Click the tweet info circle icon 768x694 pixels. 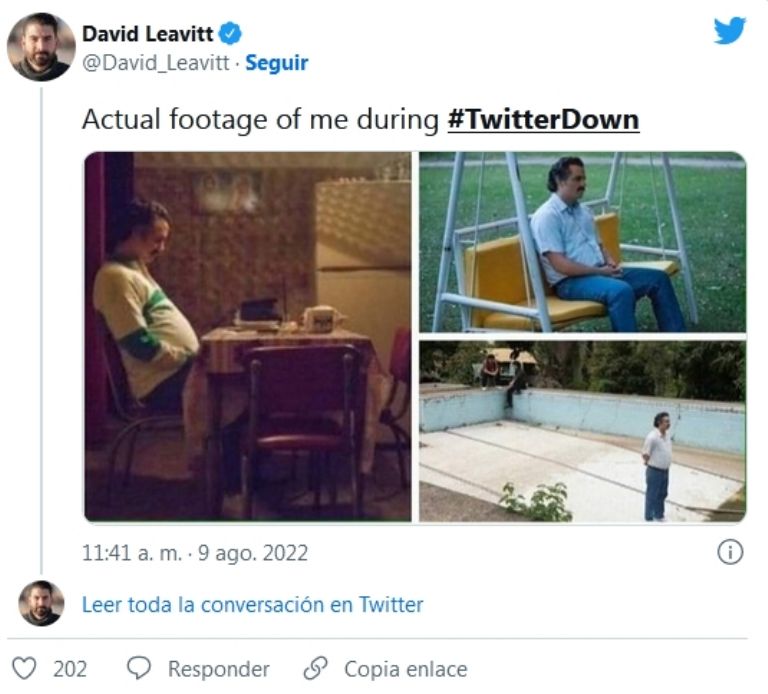[731, 552]
